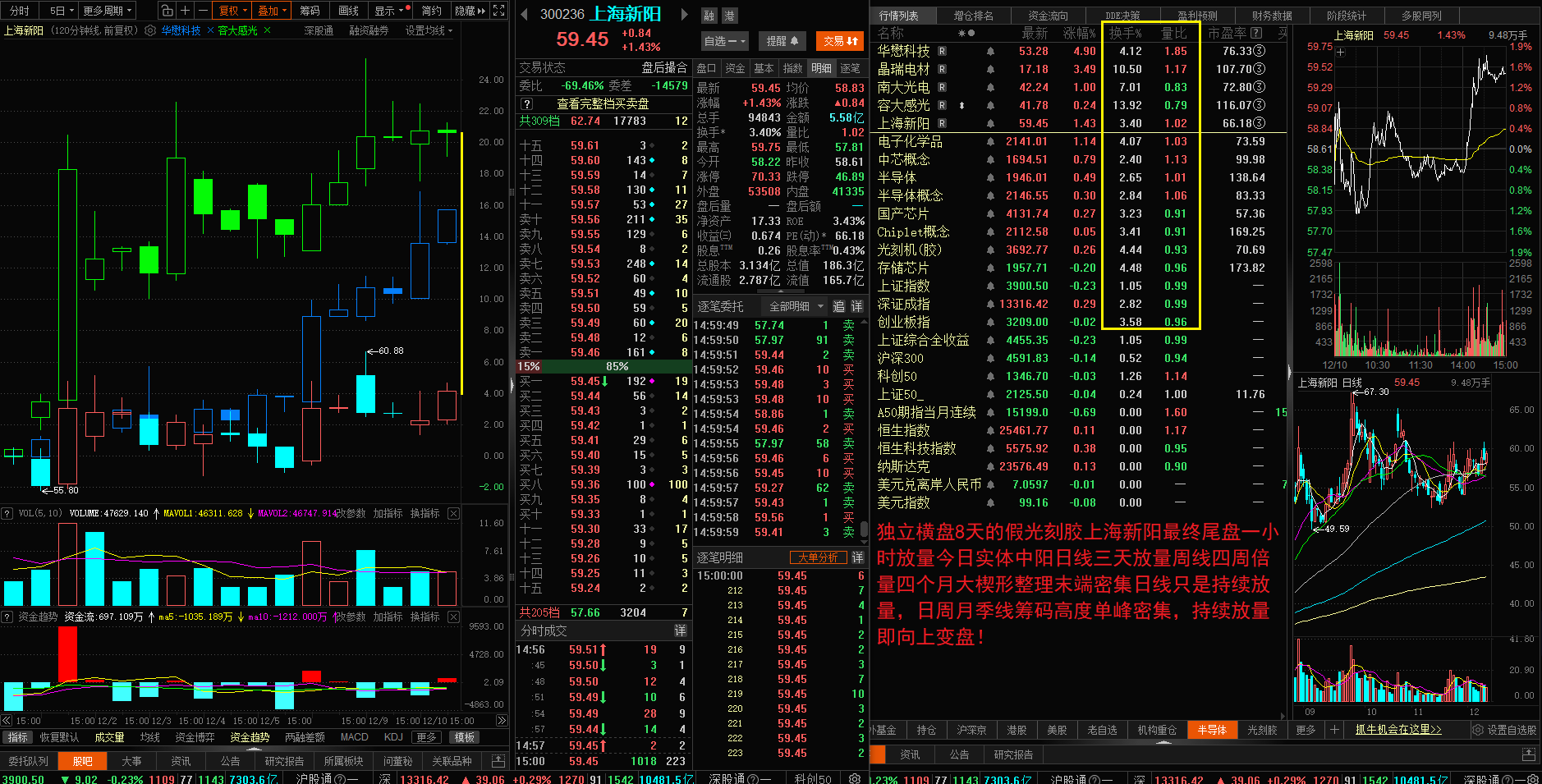Image resolution: width=1542 pixels, height=784 pixels.
Task: Click the 融 margin badge
Action: pos(709,16)
